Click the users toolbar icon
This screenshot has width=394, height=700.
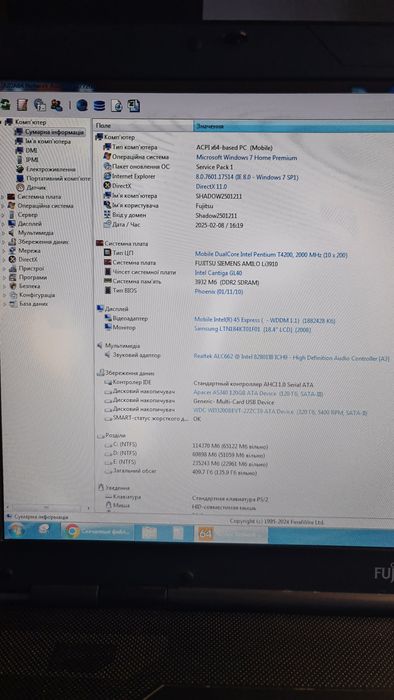57,105
